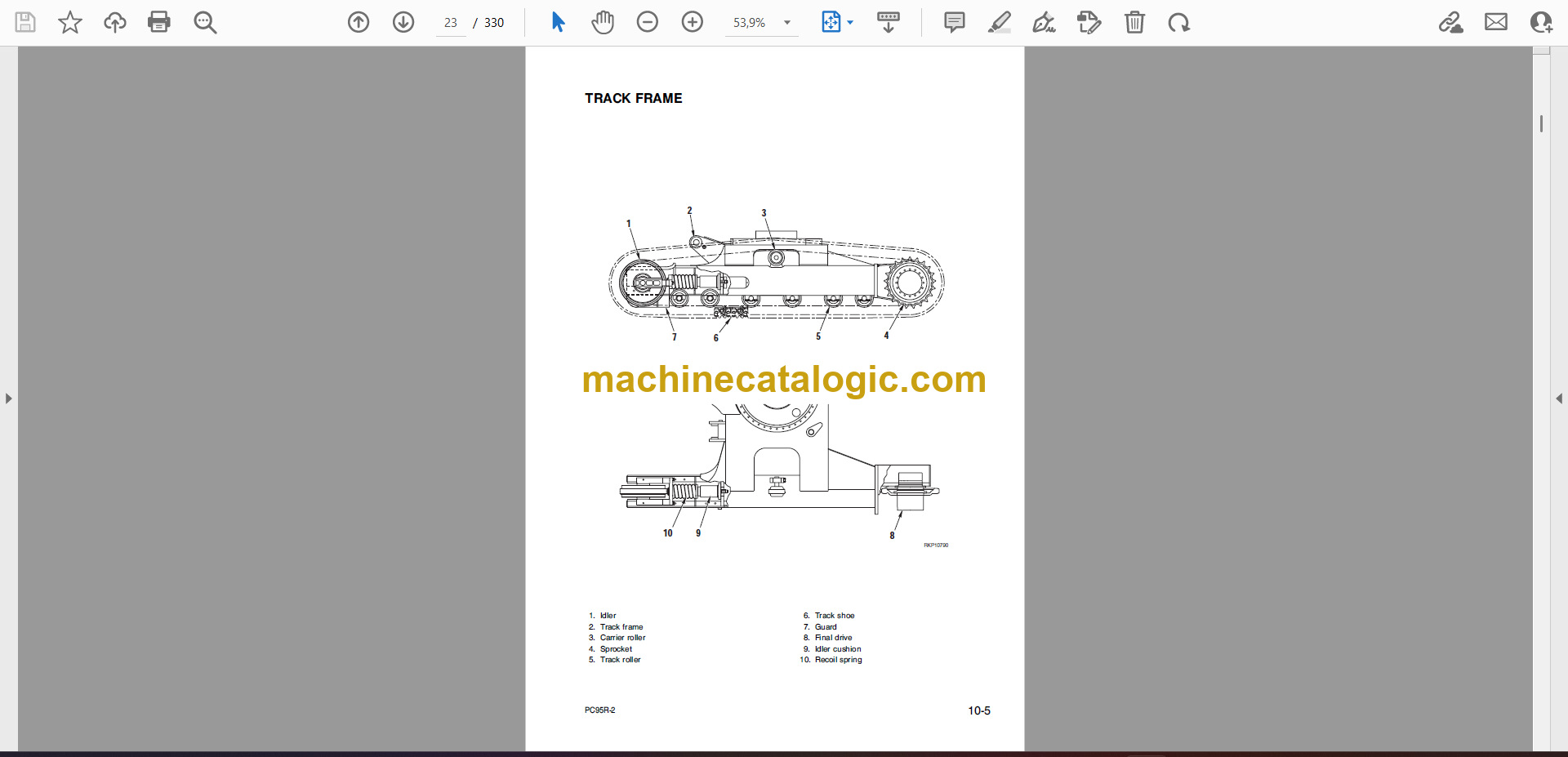Click the Delete trash icon
The height and width of the screenshot is (757, 1568).
point(1134,22)
